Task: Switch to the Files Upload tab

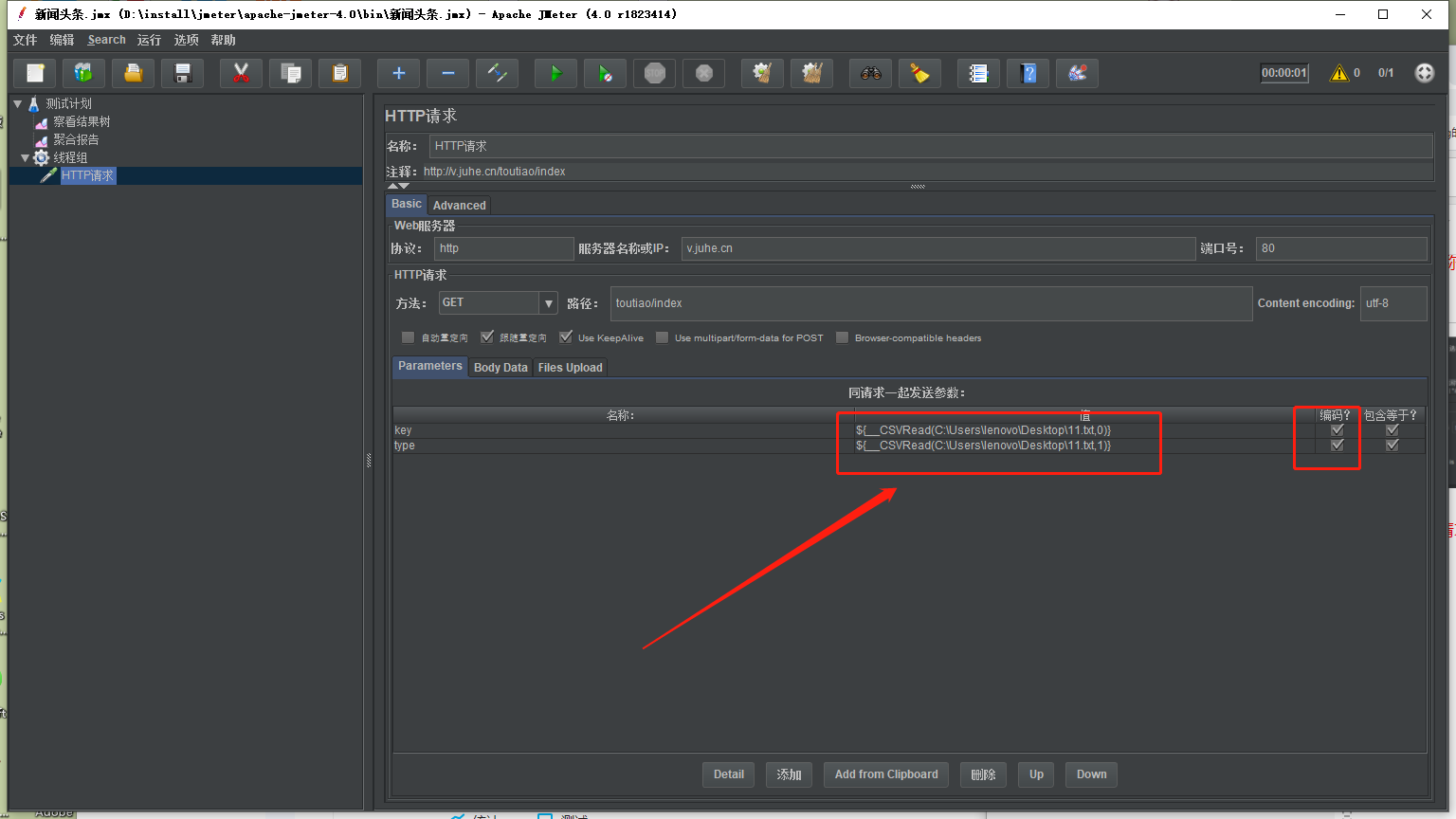Action: point(570,368)
